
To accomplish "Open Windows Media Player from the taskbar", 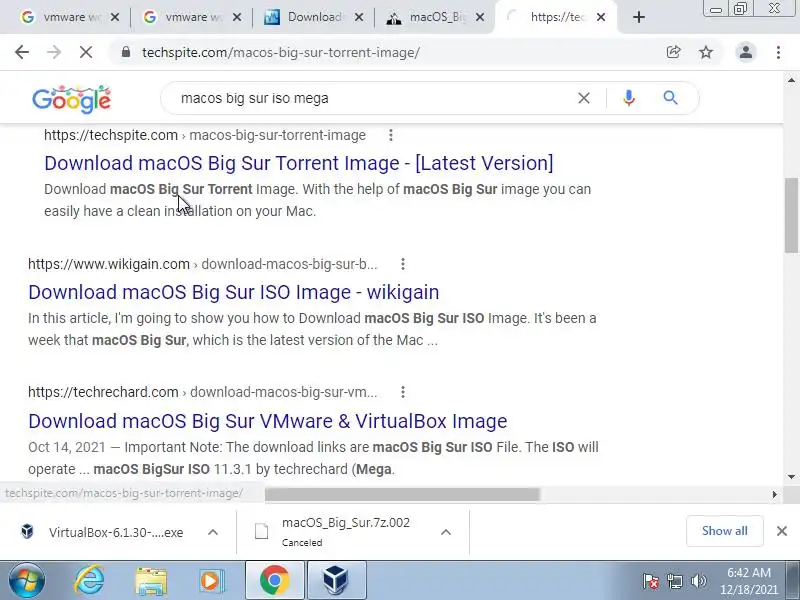I will [x=211, y=581].
